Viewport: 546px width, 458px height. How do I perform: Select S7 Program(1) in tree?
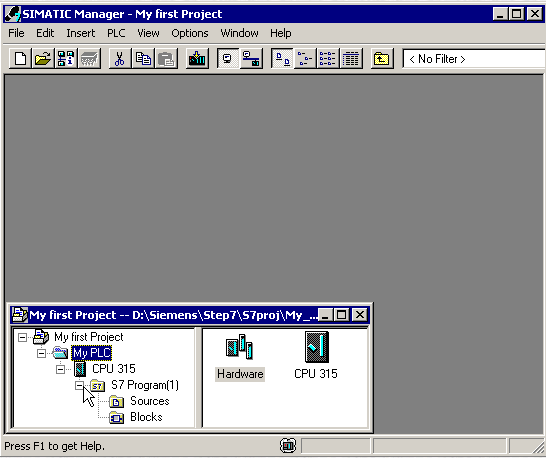pyautogui.click(x=145, y=385)
